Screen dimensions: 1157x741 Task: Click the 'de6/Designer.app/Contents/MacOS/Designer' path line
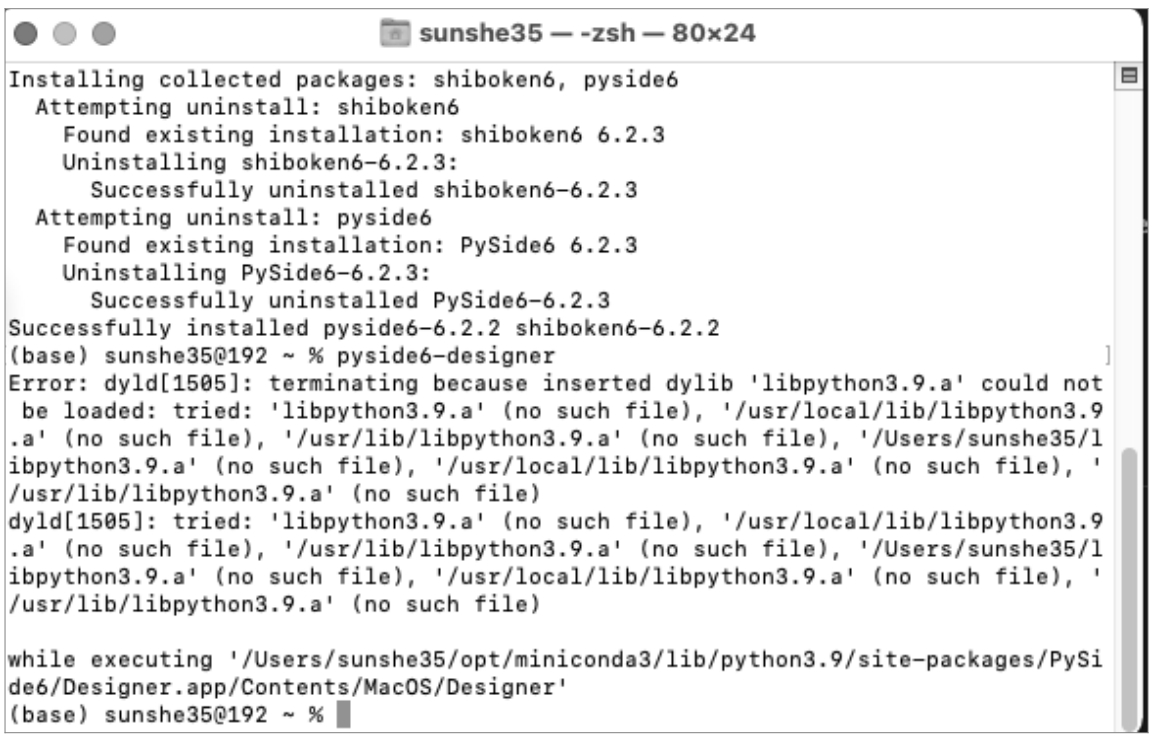pos(288,687)
